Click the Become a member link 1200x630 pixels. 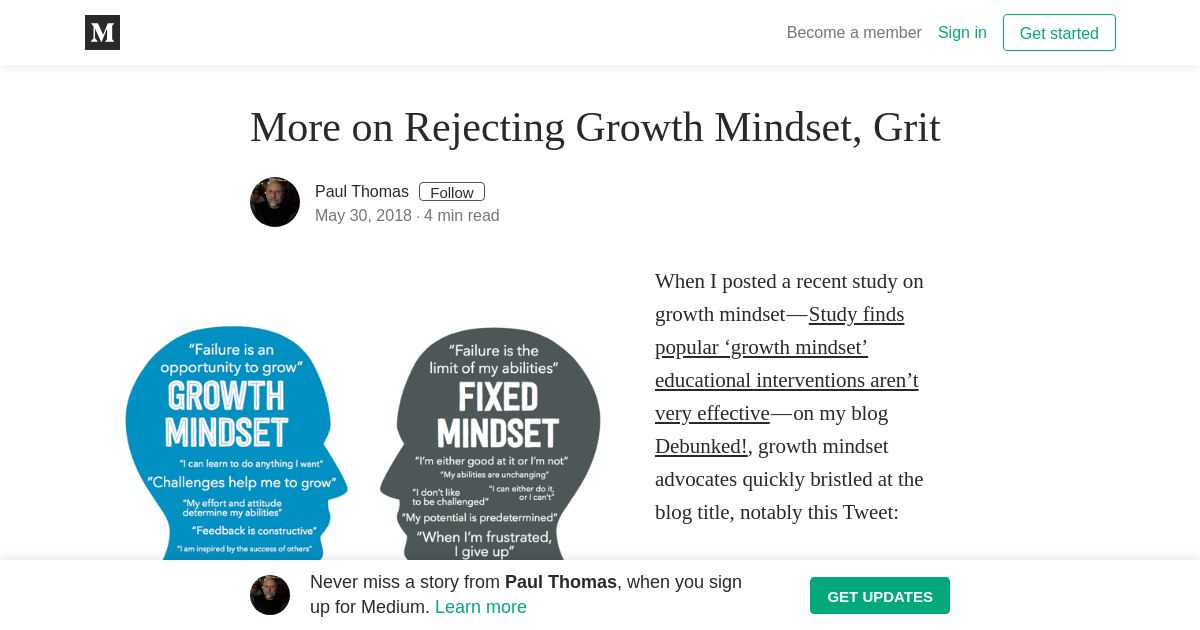854,32
